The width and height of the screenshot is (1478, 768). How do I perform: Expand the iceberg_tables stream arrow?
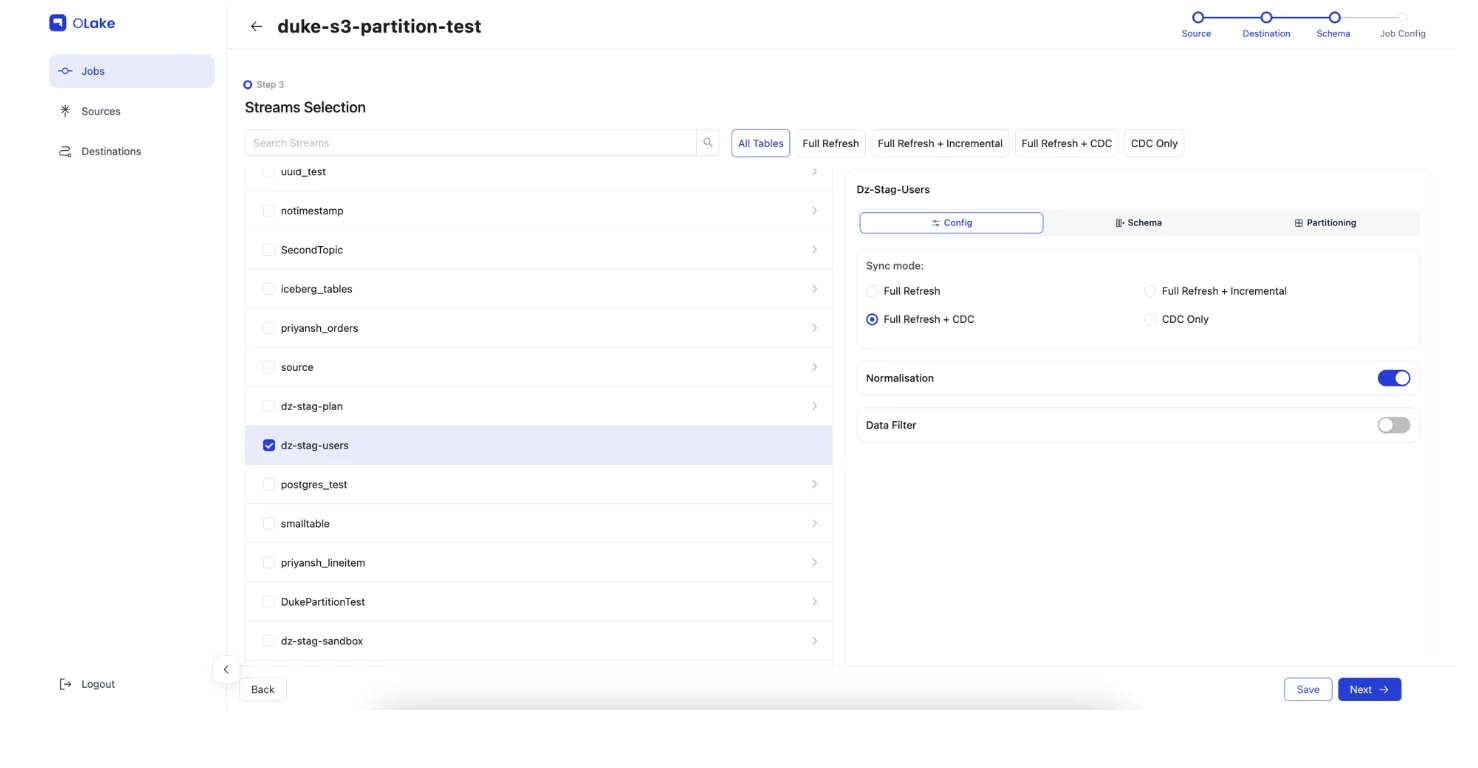(x=814, y=289)
